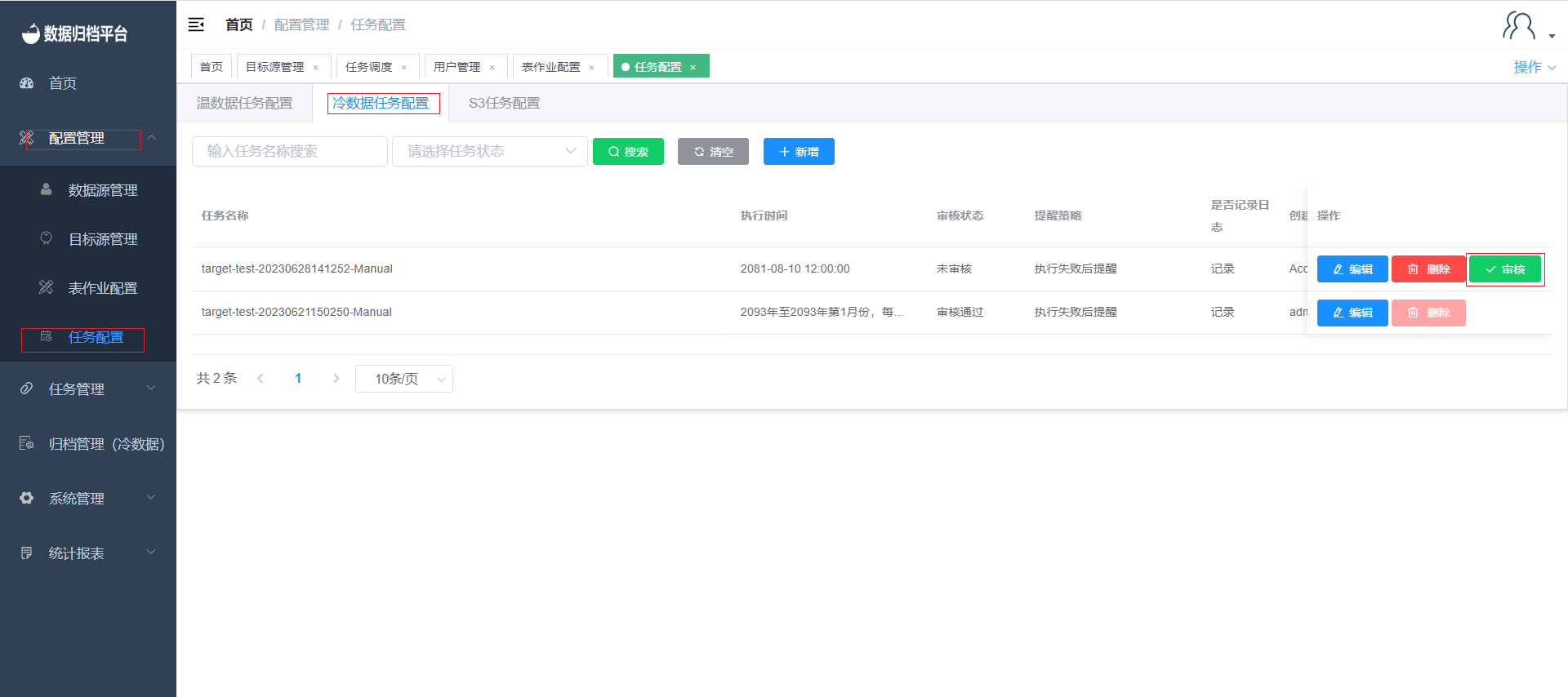Click the 审核通过 status cell
This screenshot has height=697, width=1568.
(960, 312)
